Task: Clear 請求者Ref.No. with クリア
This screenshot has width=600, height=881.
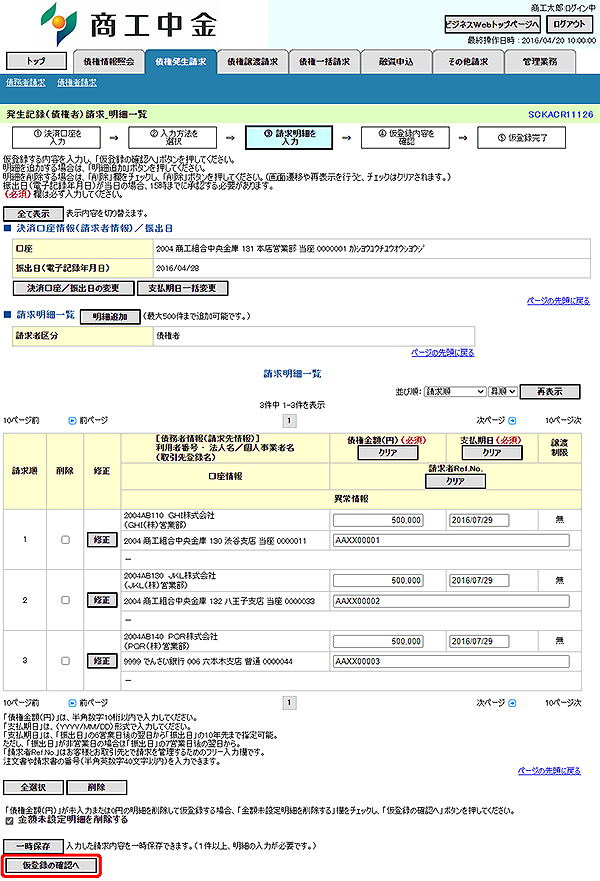Action: [455, 482]
